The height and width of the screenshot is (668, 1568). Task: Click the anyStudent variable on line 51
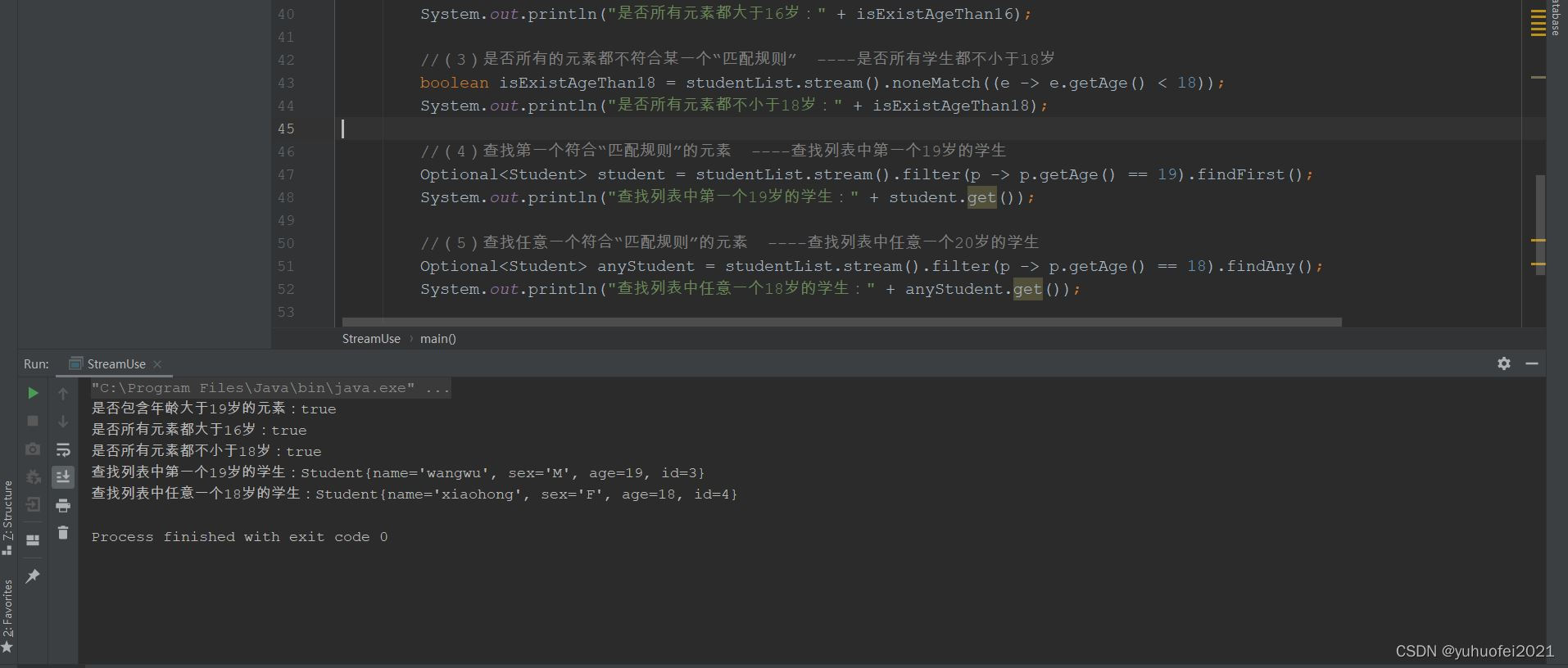pyautogui.click(x=646, y=266)
